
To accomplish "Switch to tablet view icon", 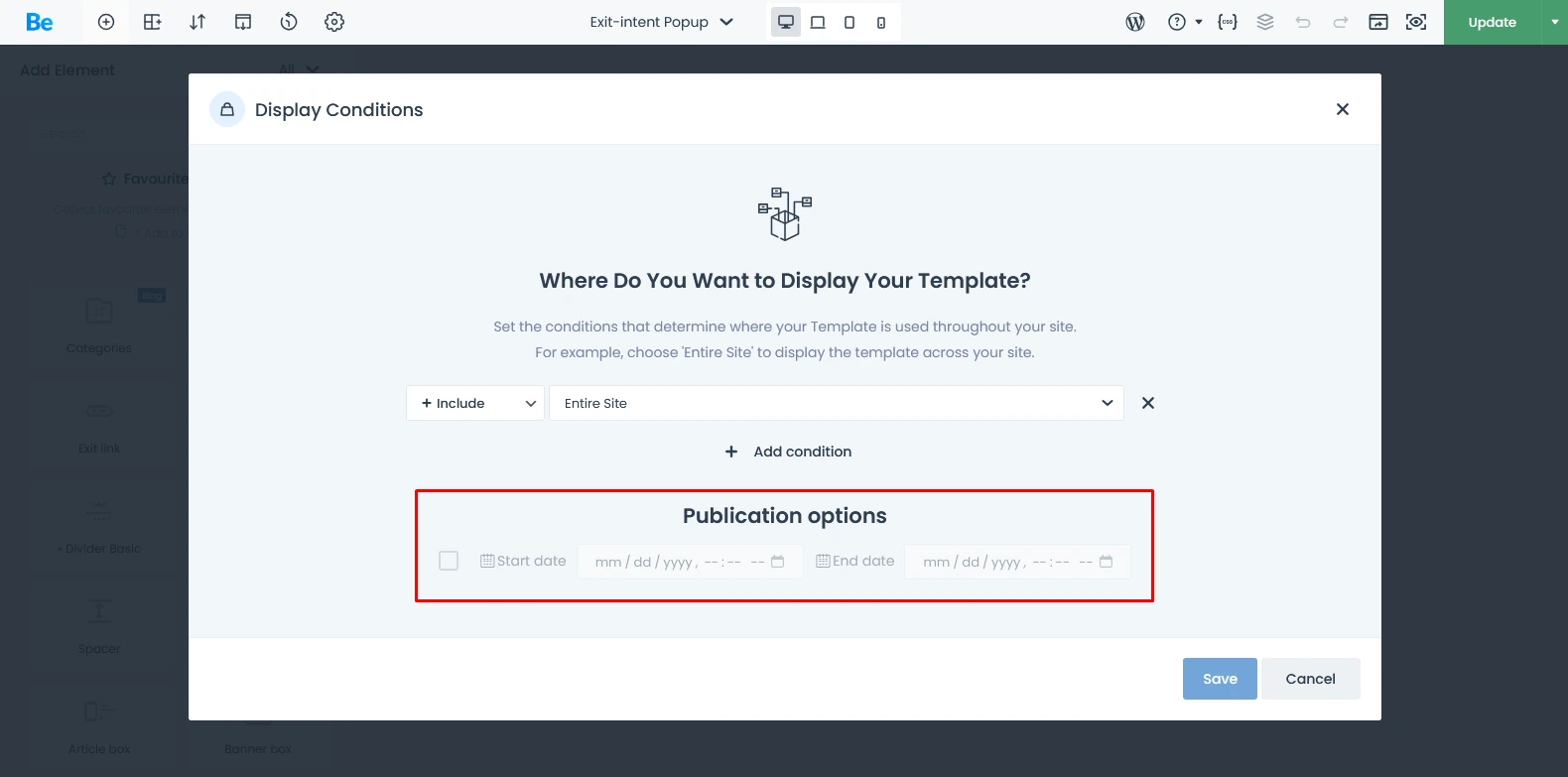I will point(849,22).
